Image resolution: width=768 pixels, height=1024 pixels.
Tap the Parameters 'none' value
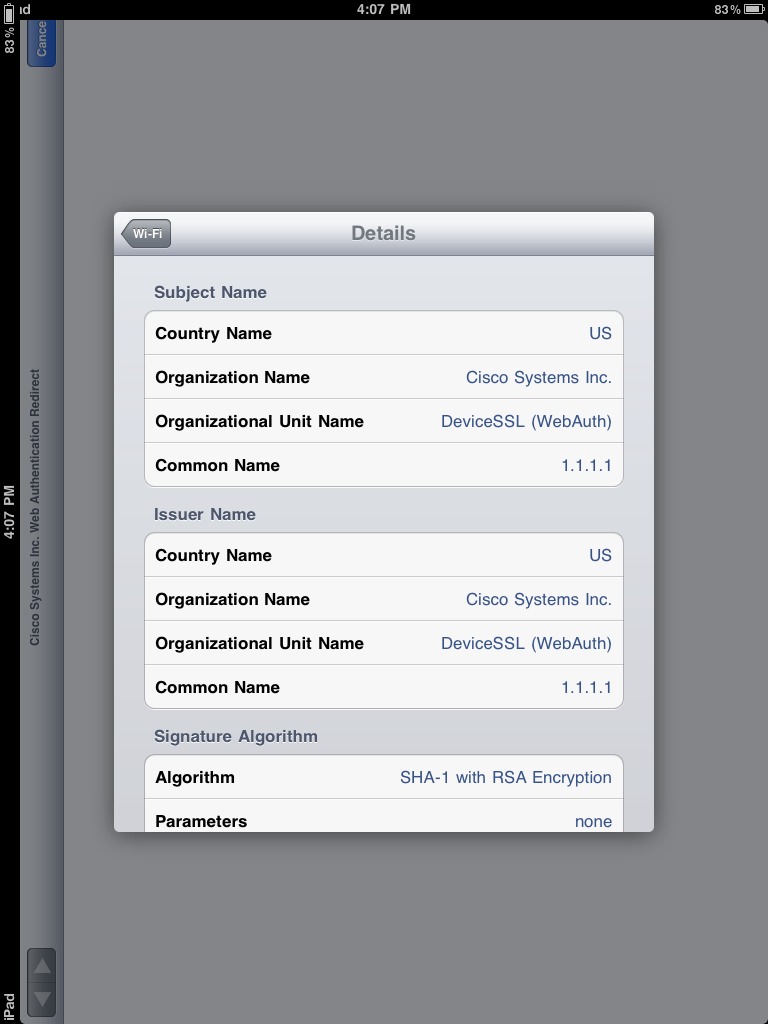pos(593,821)
